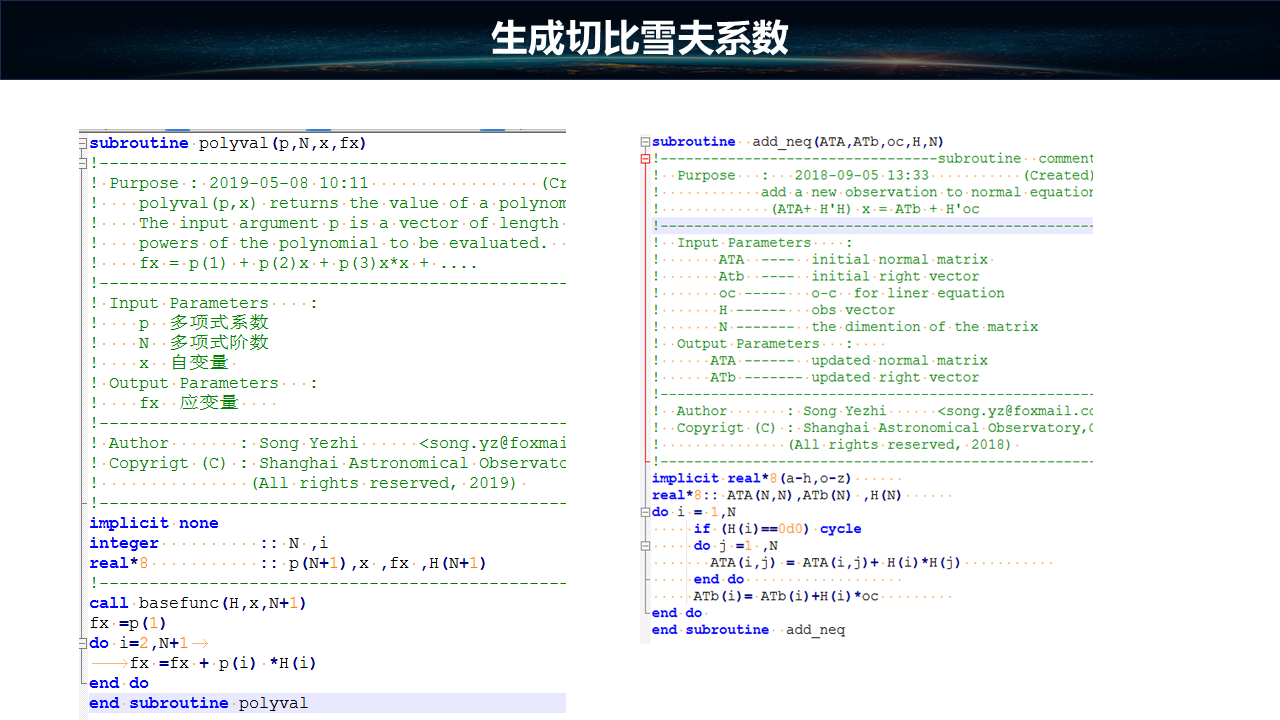Collapse the 'do i=2,N+1' loop fold
The width and height of the screenshot is (1280, 720).
click(x=84, y=643)
